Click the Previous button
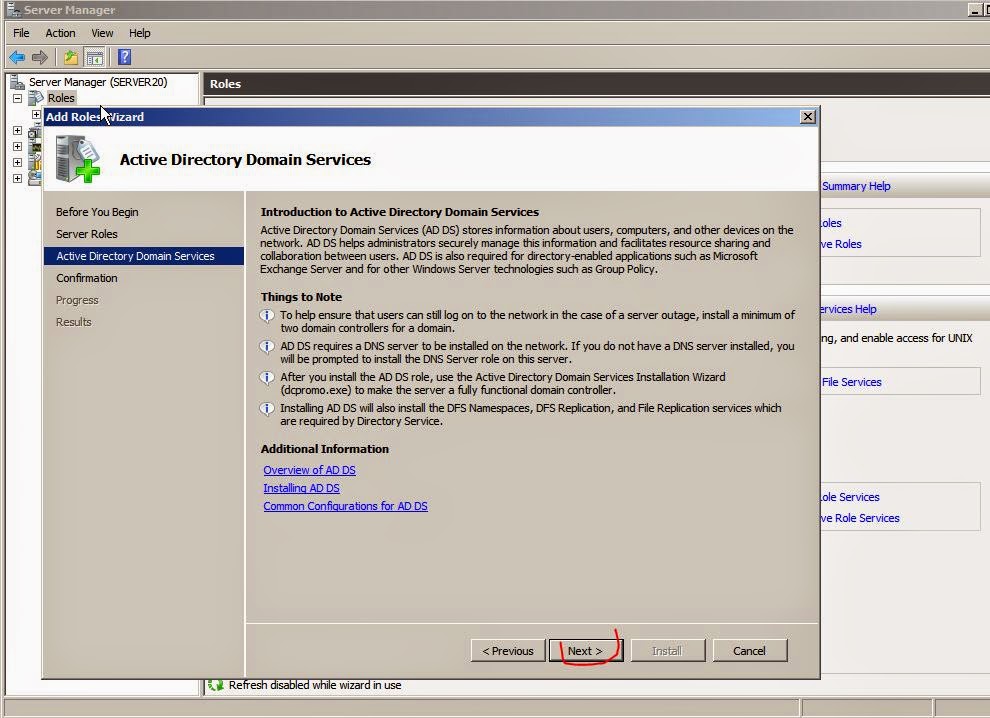The height and width of the screenshot is (718, 990). [508, 650]
